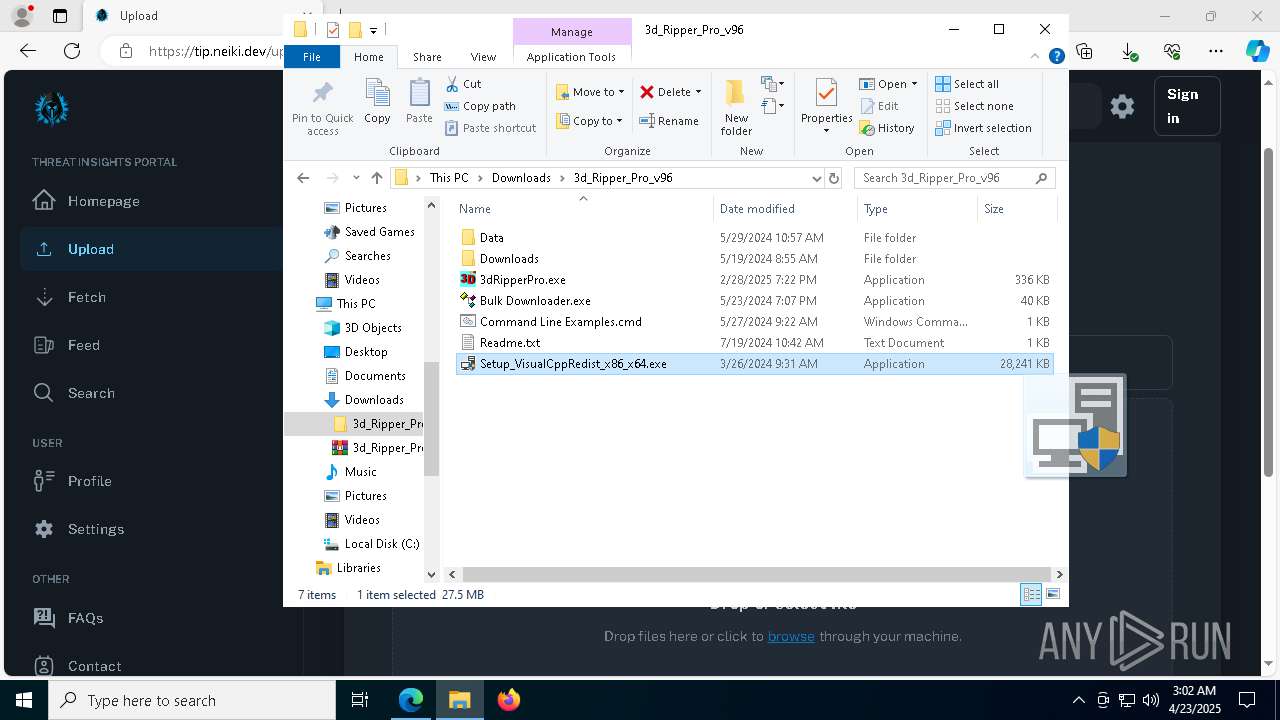The height and width of the screenshot is (720, 1280).
Task: Refresh the Explorer address bar
Action: (834, 178)
